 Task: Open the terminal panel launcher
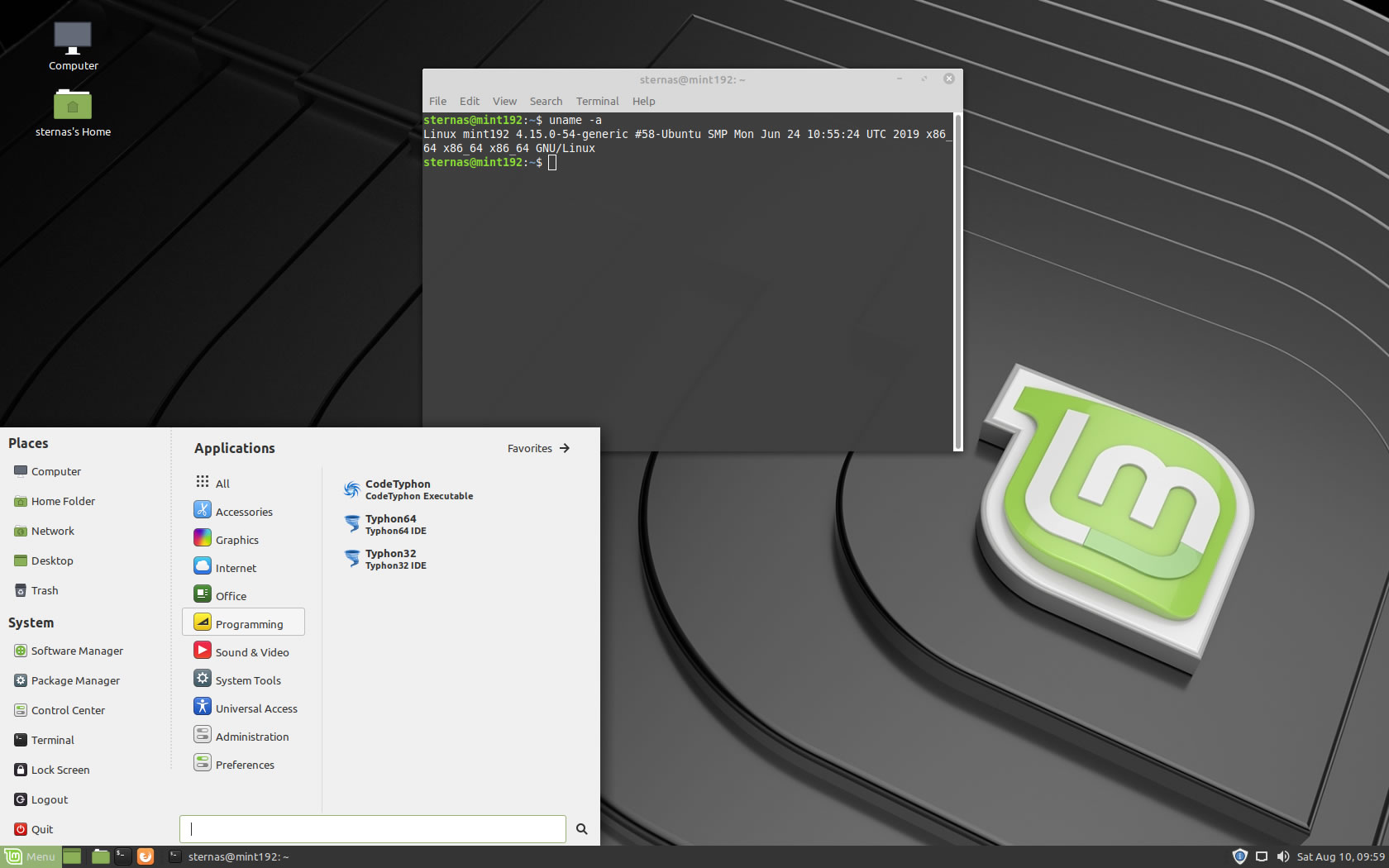(122, 856)
